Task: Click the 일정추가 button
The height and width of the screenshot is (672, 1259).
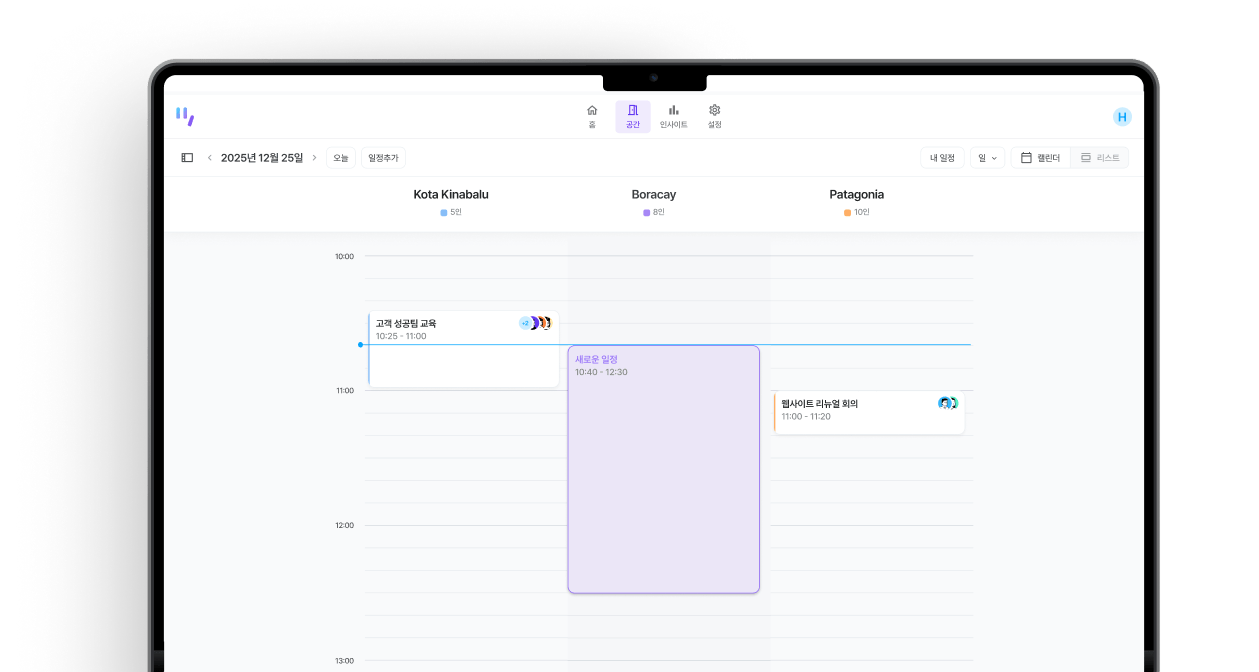Action: point(383,158)
